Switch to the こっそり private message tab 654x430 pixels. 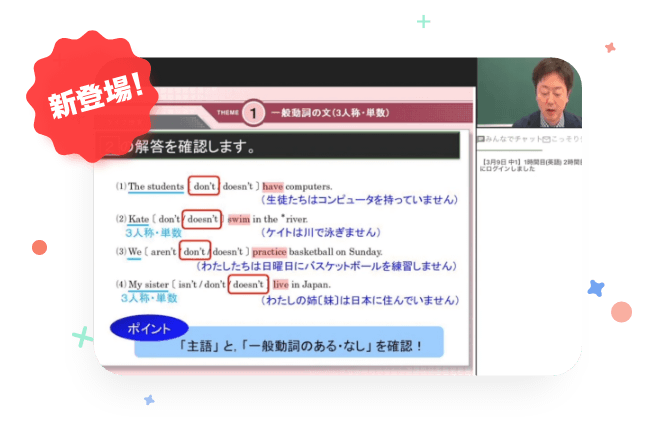tap(564, 139)
